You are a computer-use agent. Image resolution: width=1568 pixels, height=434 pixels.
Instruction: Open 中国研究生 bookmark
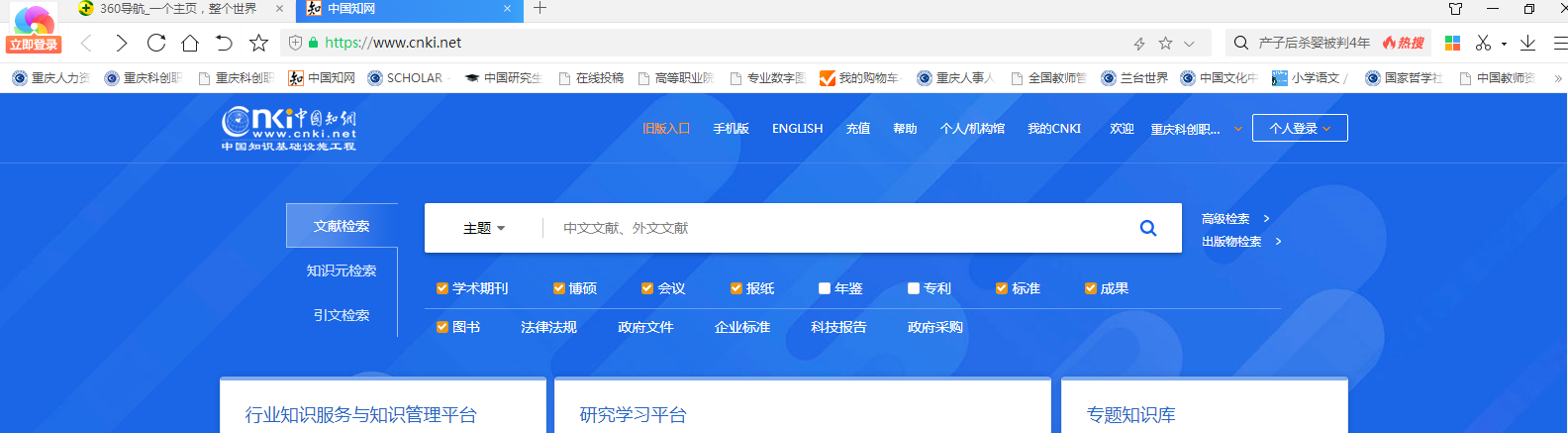(x=503, y=78)
